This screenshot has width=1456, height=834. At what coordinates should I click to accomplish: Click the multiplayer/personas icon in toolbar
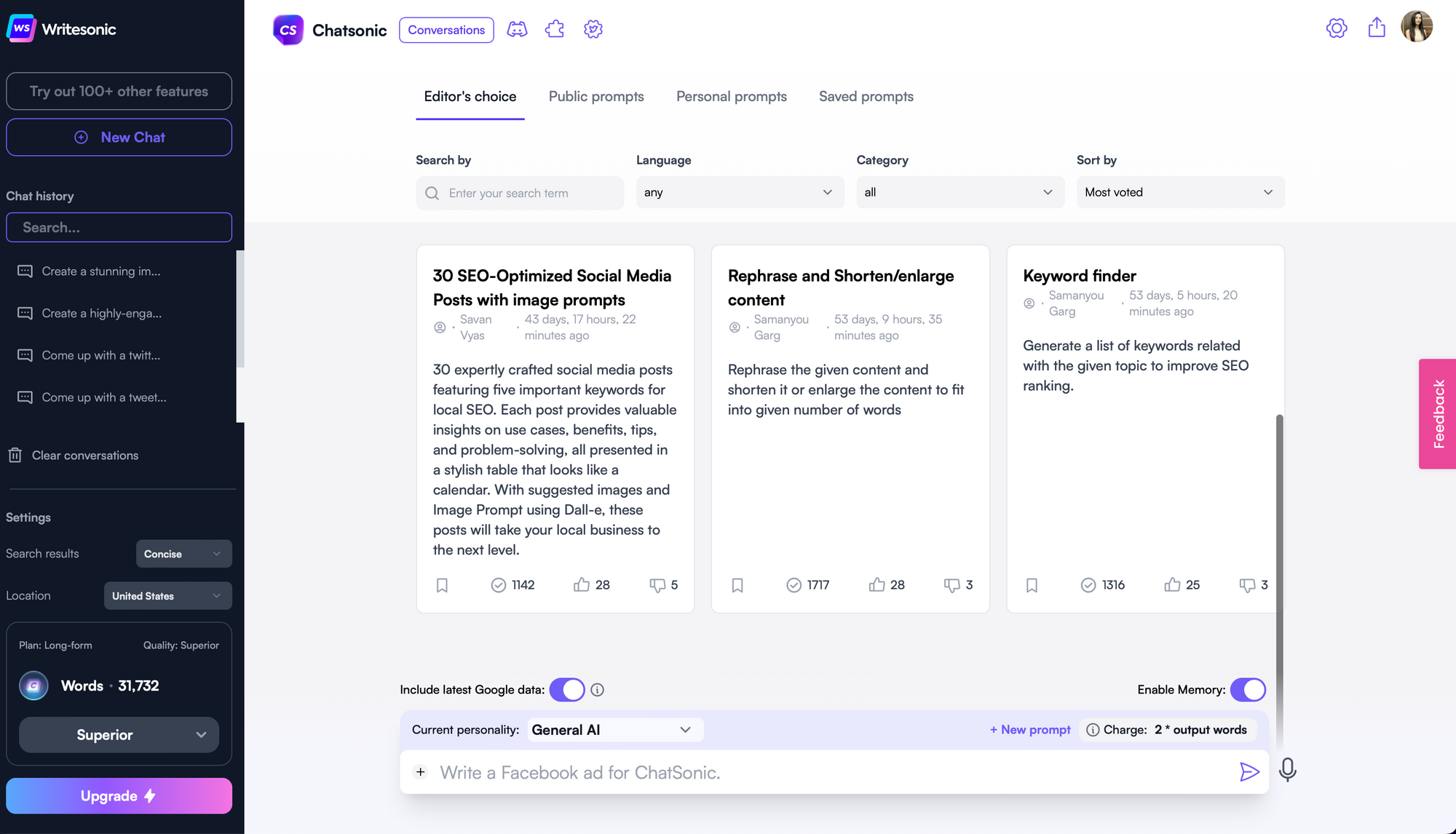point(517,29)
